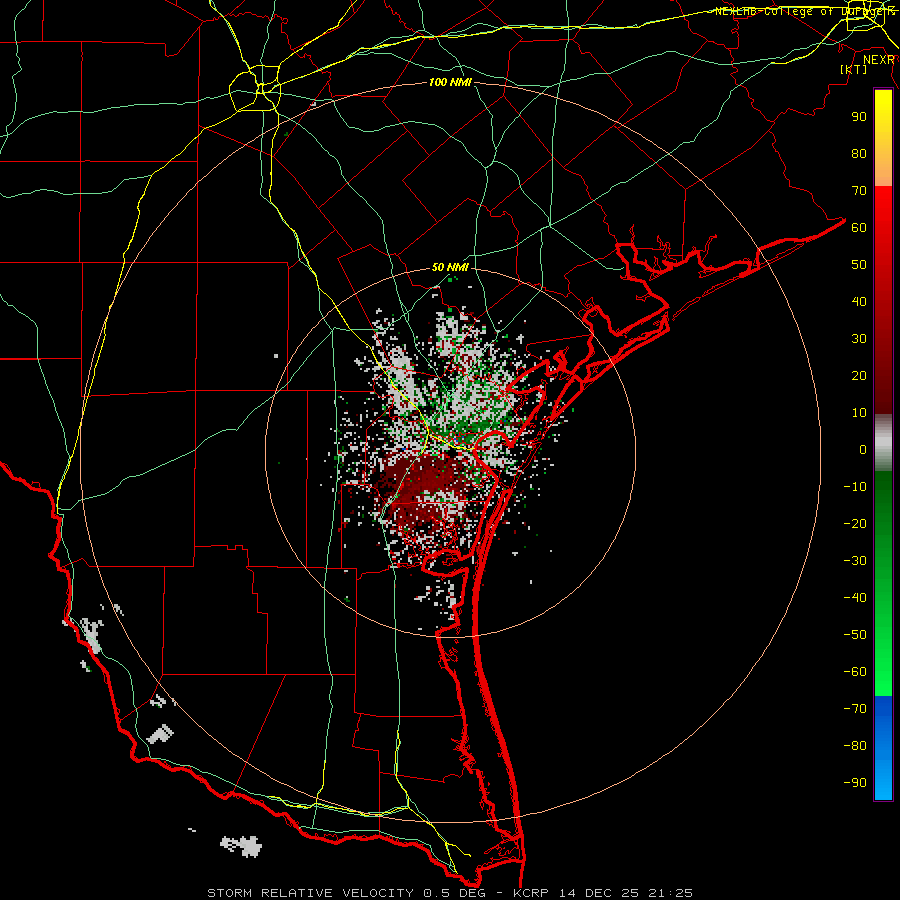Click the -20 value on the color scale
This screenshot has height=900, width=900.
pyautogui.click(x=855, y=524)
